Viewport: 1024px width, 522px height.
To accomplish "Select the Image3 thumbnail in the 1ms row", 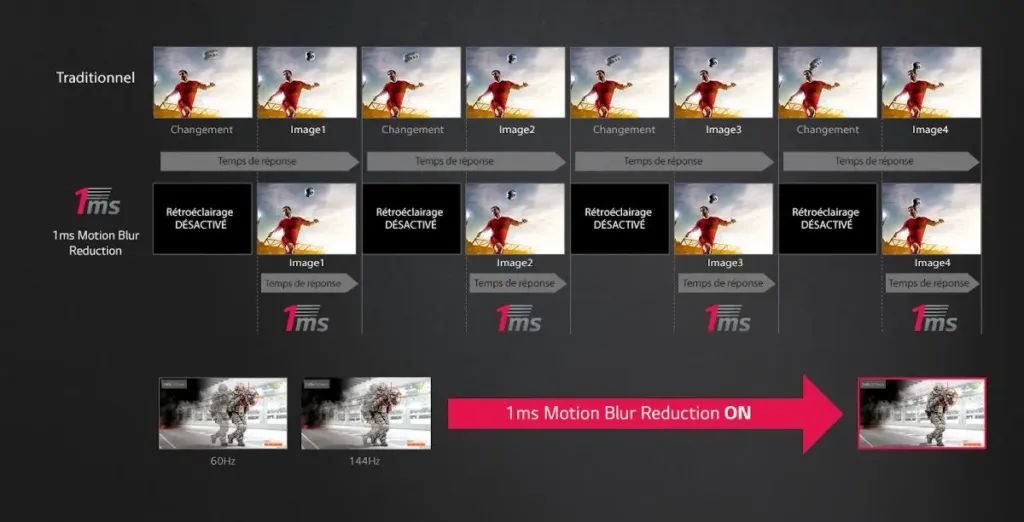I will click(x=723, y=218).
